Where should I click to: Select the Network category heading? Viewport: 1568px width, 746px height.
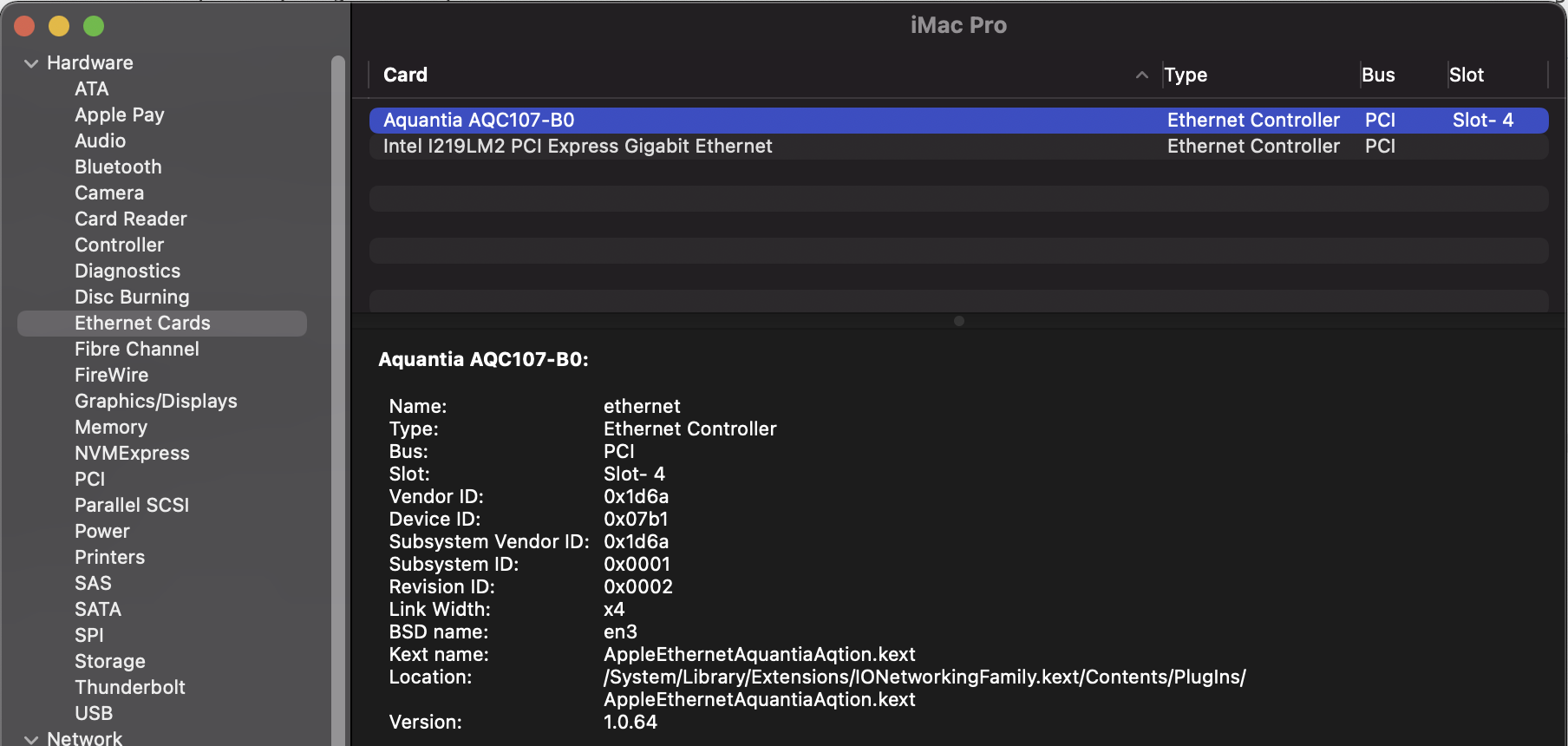(84, 738)
